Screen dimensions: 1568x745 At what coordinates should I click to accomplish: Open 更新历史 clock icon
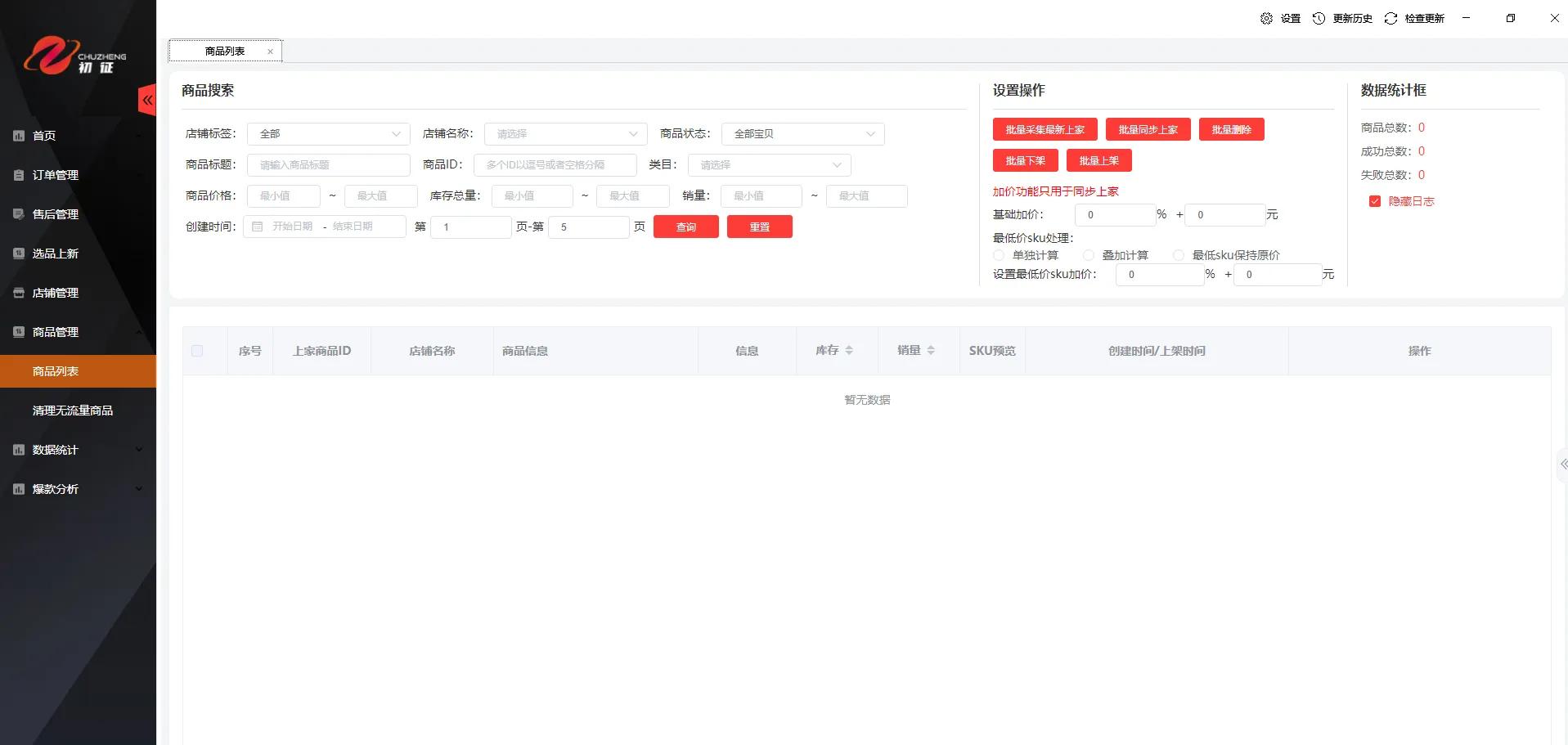pos(1319,18)
